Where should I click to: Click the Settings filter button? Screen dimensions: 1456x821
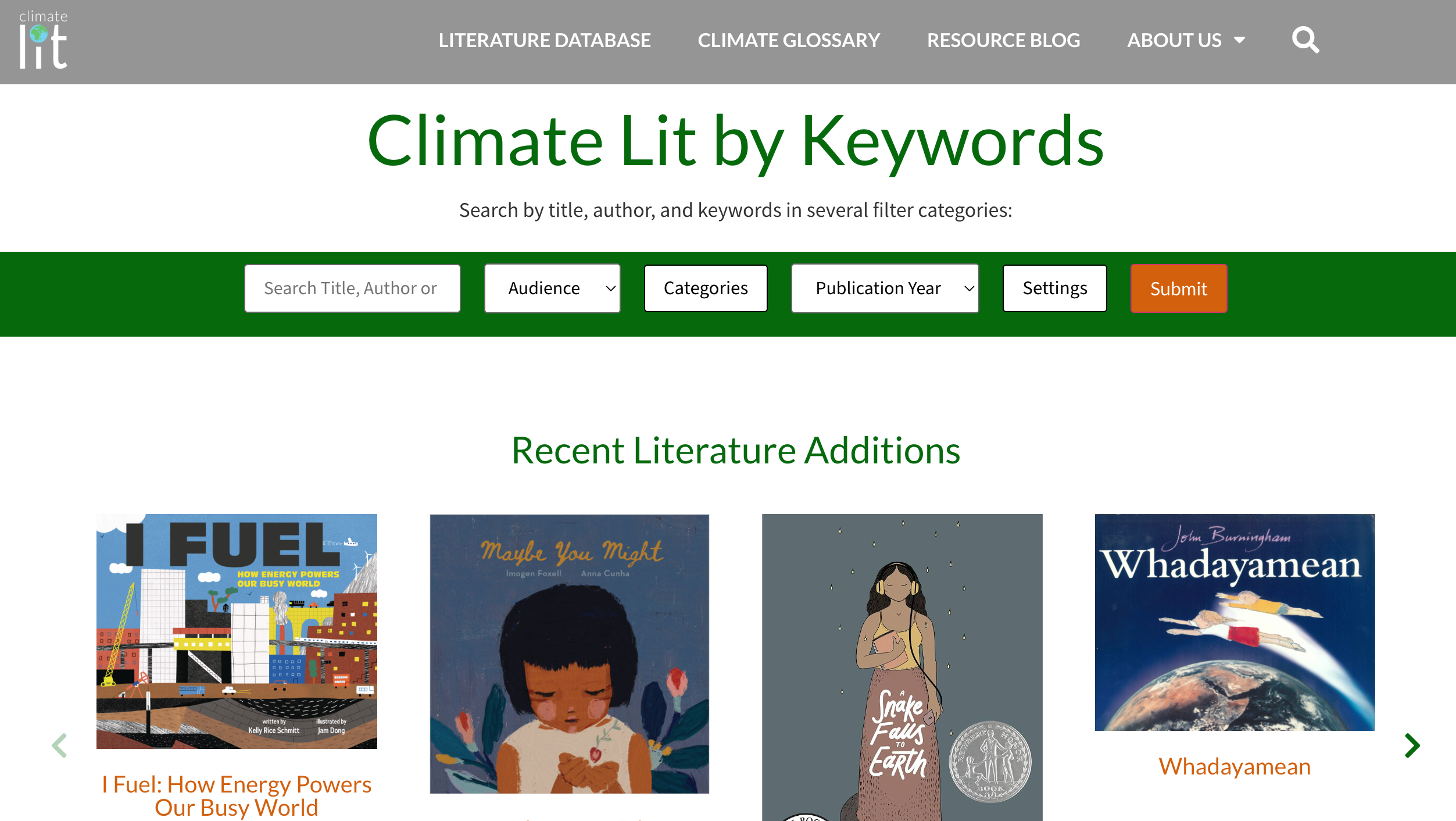[1054, 288]
